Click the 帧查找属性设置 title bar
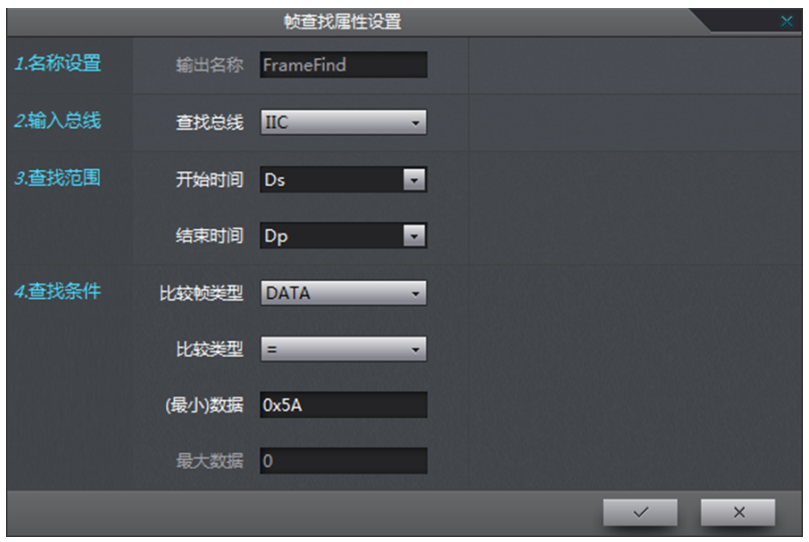 point(343,22)
